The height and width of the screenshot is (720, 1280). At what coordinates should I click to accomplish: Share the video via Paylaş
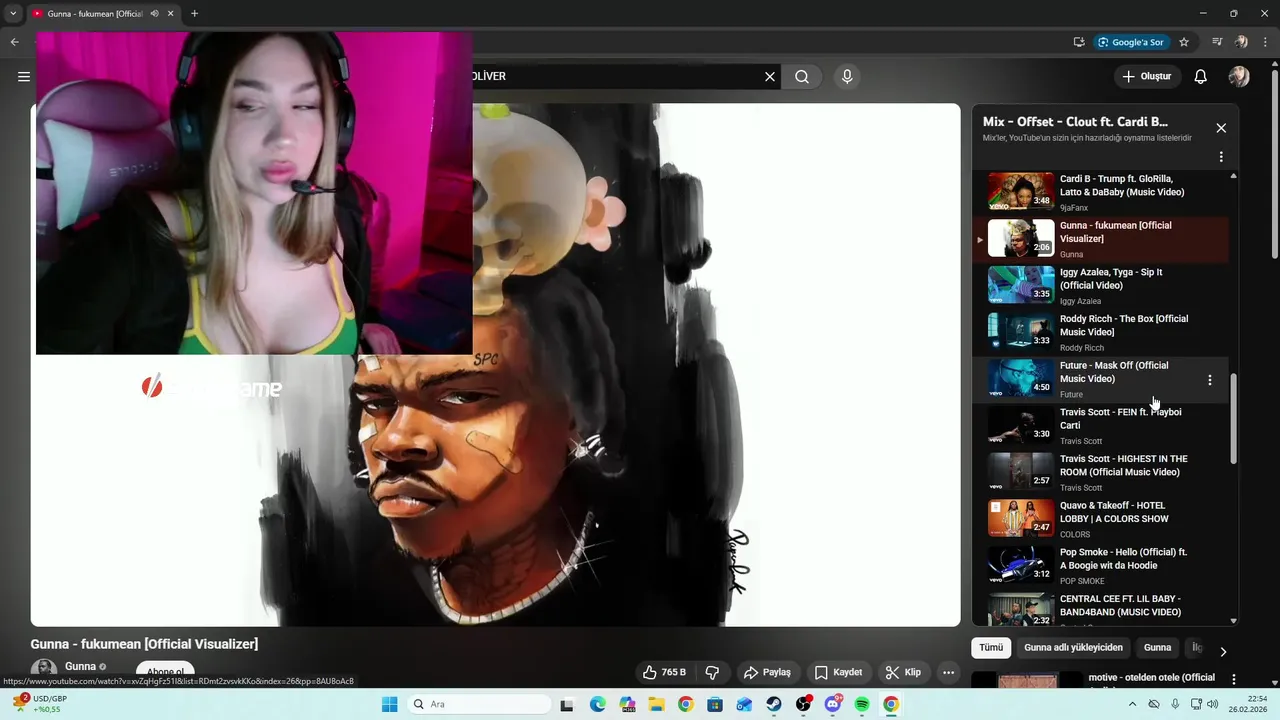pos(767,672)
